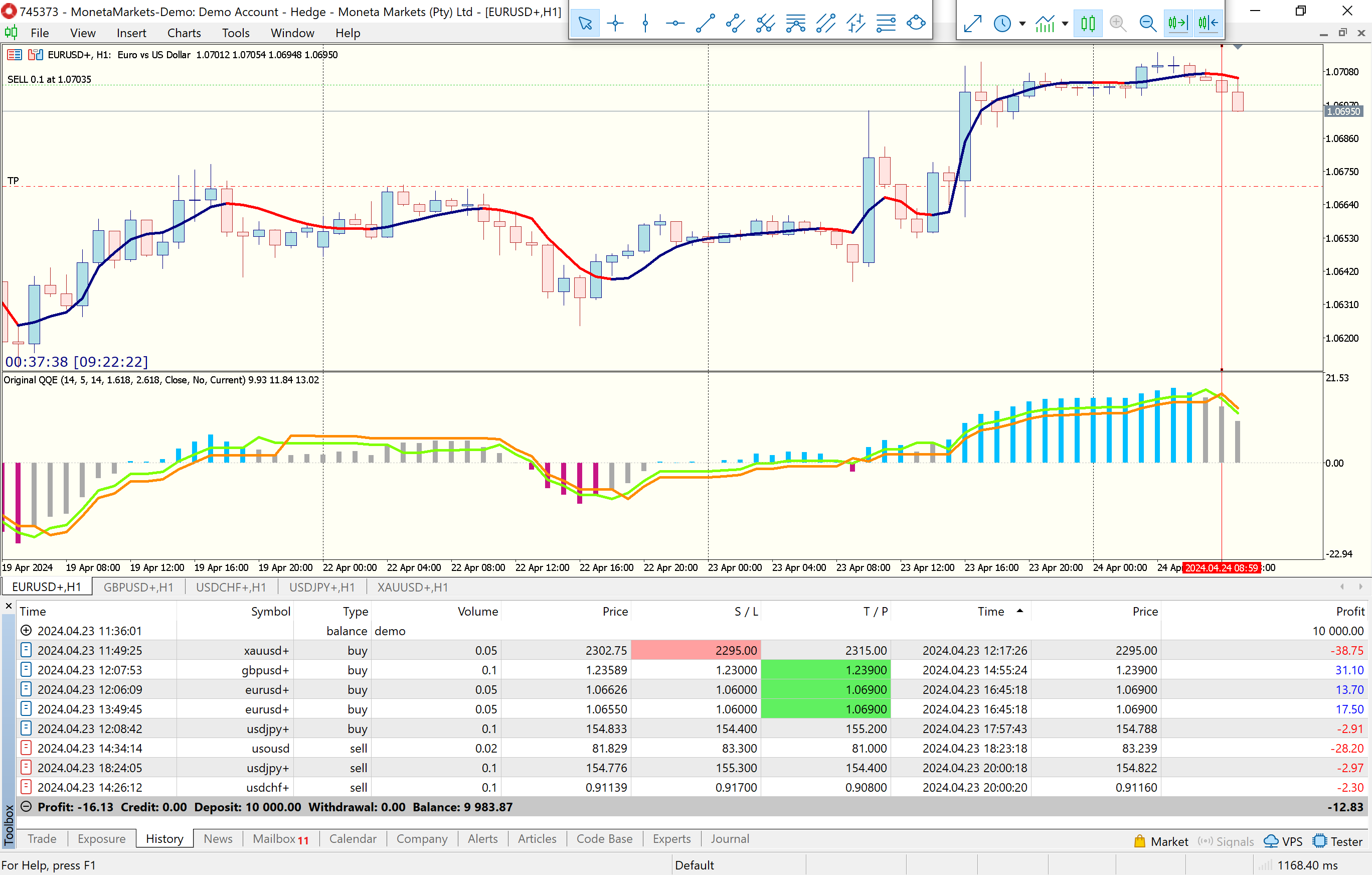
Task: Open the Charts menu
Action: click(184, 33)
